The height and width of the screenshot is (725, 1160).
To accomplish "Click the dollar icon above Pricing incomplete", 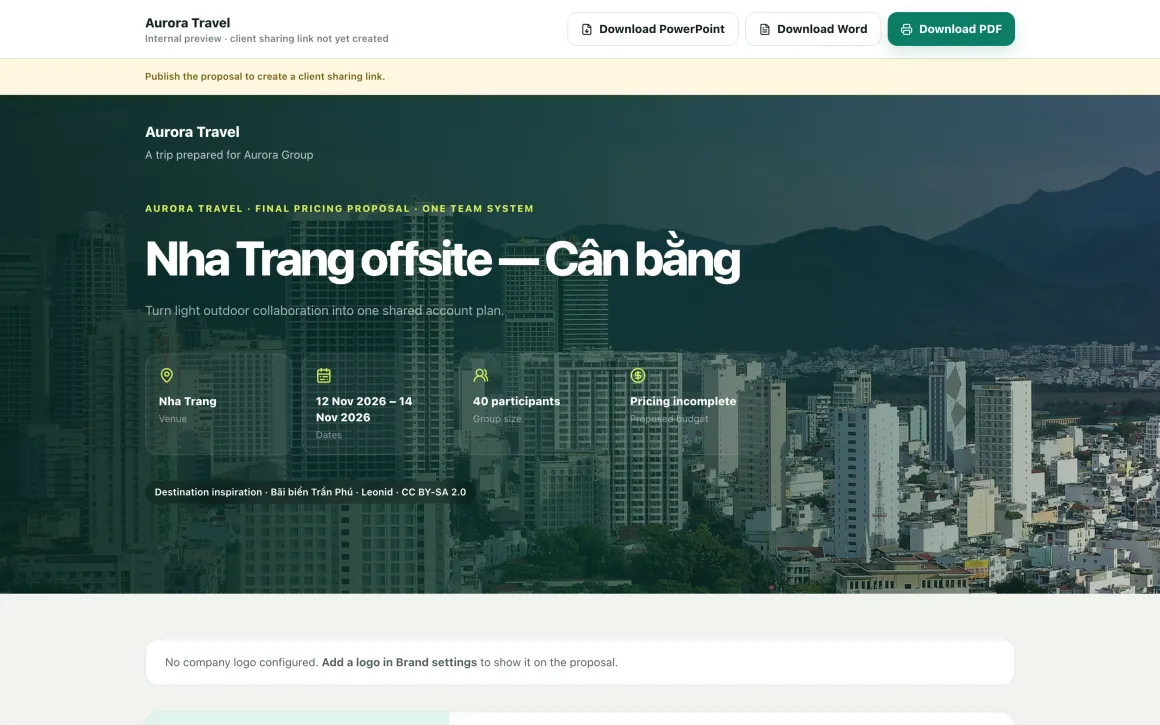I will click(x=638, y=375).
